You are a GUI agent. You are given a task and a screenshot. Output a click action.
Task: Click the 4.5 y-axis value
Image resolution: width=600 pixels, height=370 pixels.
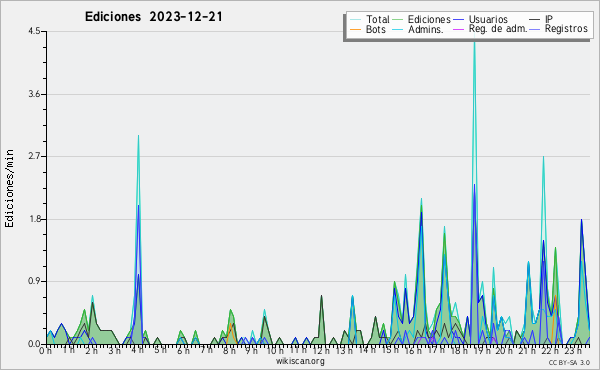click(x=34, y=31)
